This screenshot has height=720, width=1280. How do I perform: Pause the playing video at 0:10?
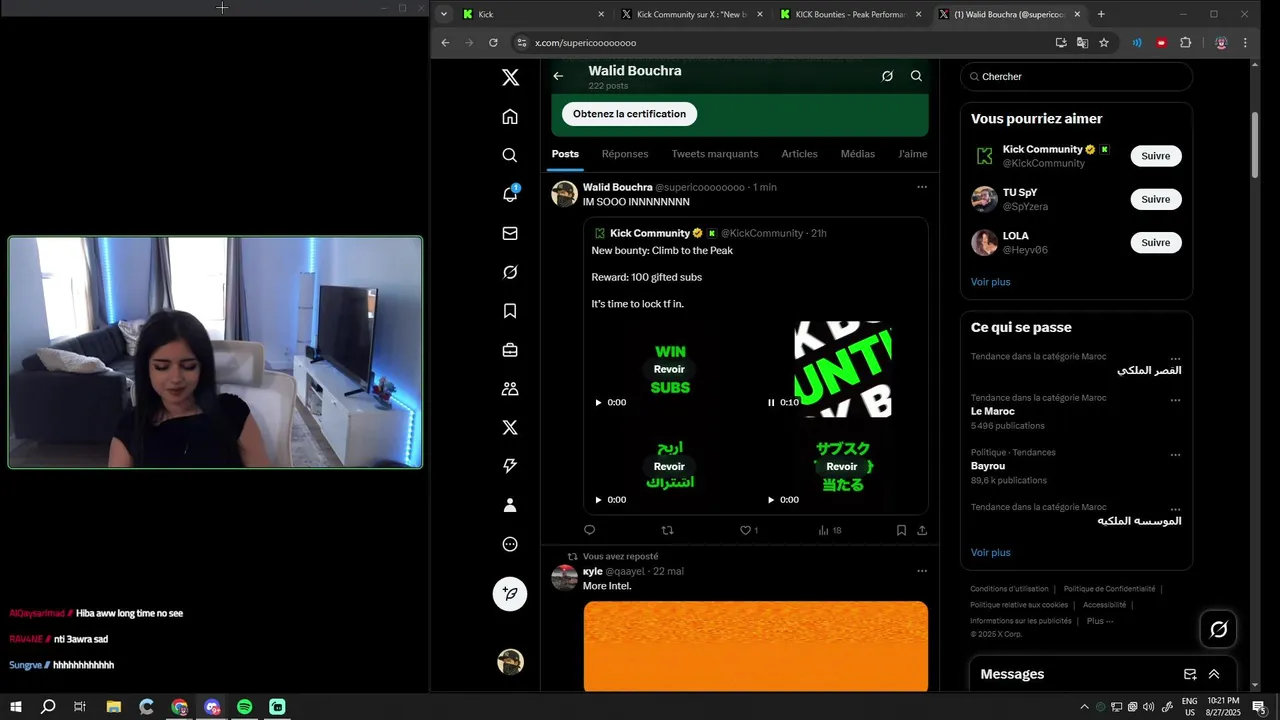click(x=771, y=402)
